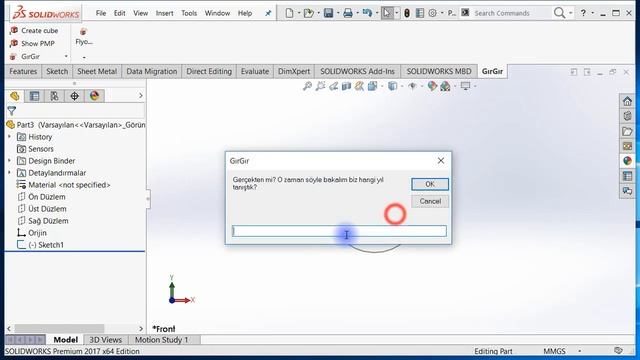Switch to the 3D Views bottom tab

106,340
